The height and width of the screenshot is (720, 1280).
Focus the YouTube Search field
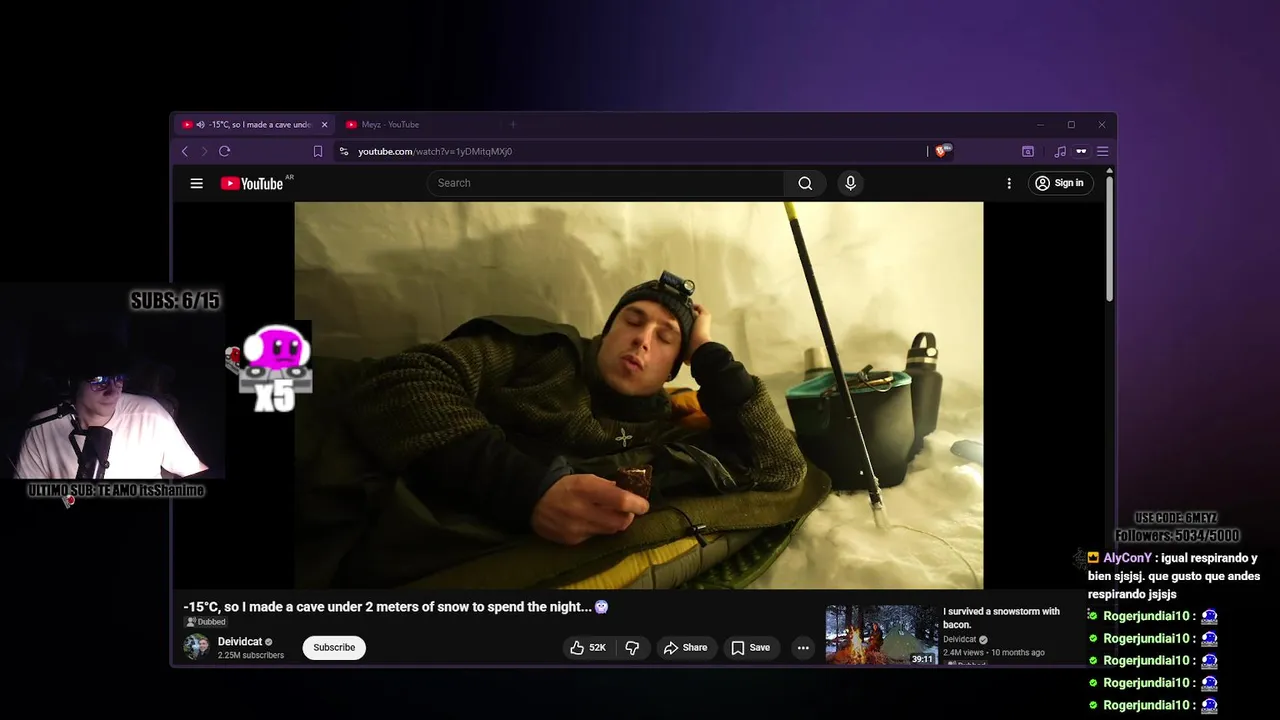pyautogui.click(x=606, y=183)
